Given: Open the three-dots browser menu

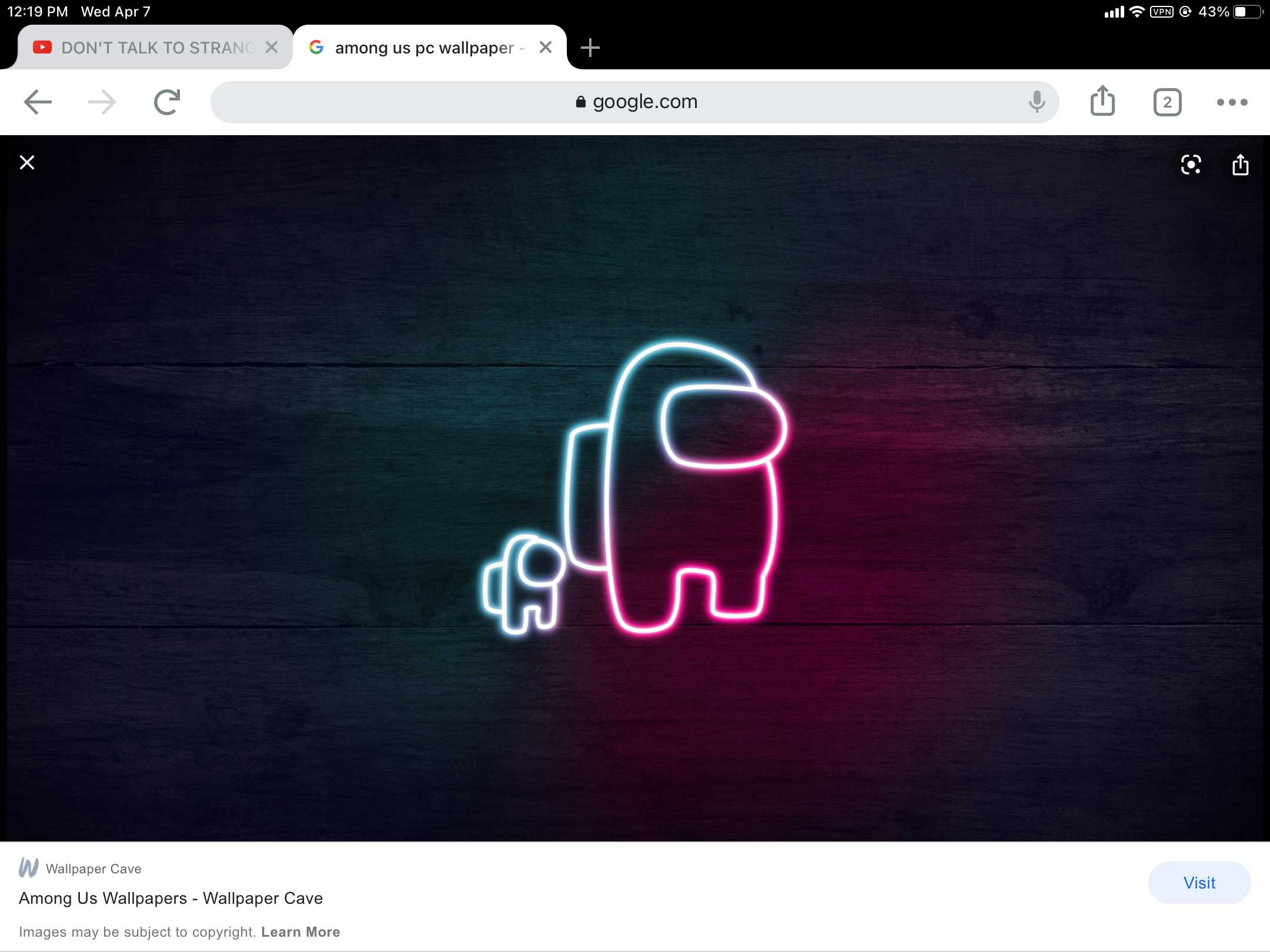Looking at the screenshot, I should click(1232, 102).
